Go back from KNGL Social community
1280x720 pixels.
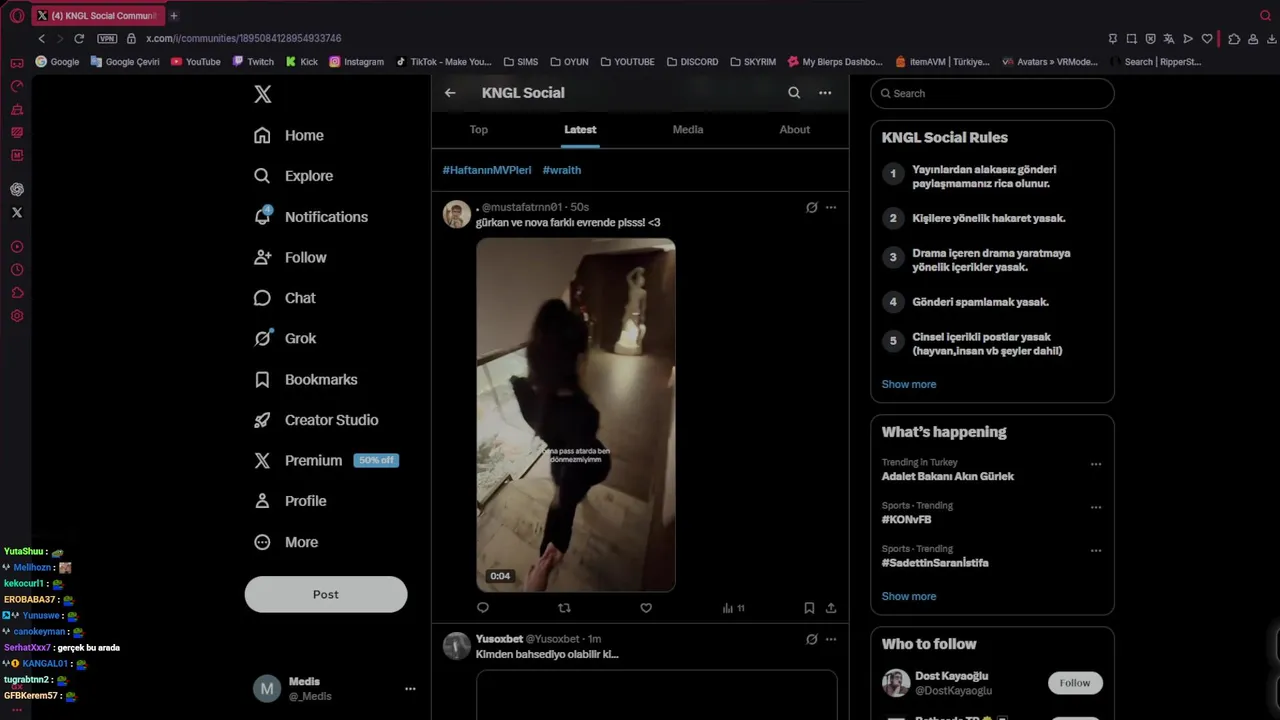pyautogui.click(x=450, y=93)
